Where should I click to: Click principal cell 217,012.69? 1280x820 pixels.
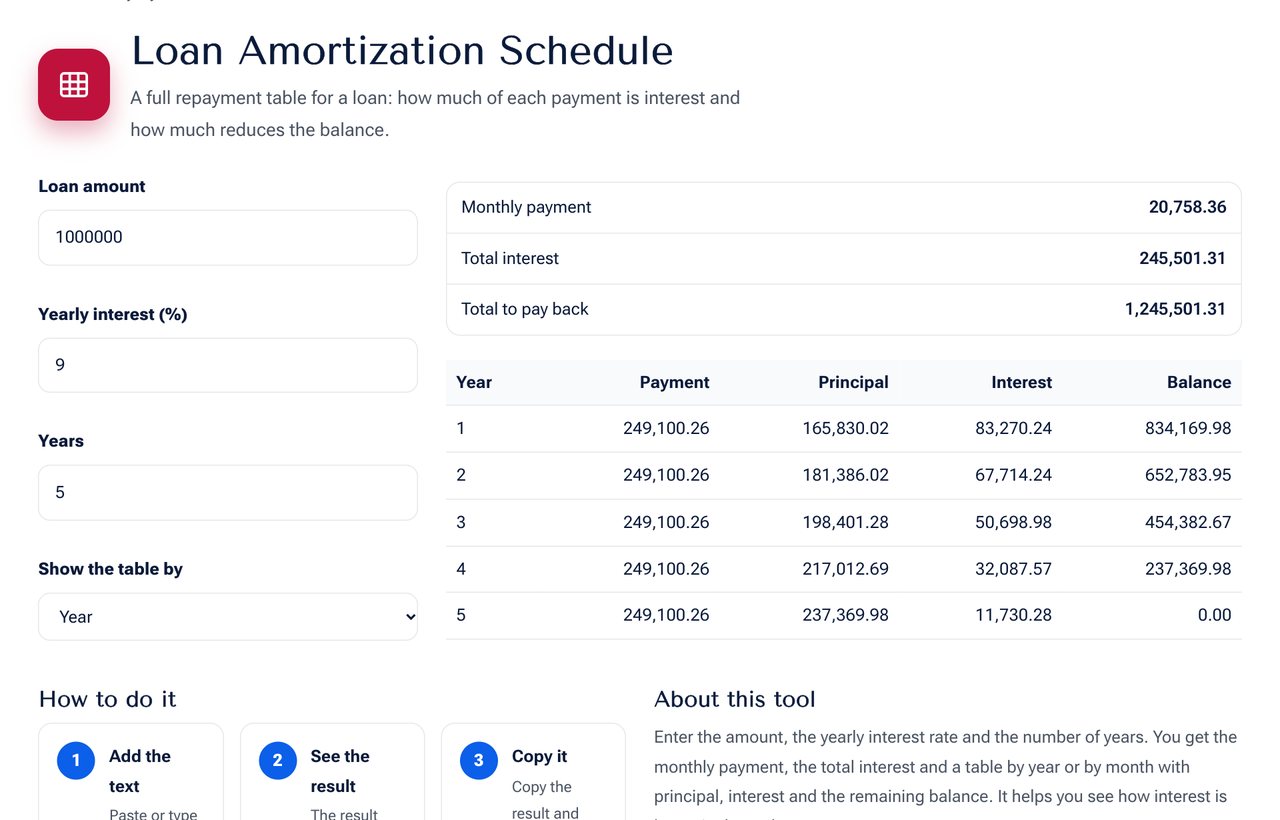tap(845, 569)
